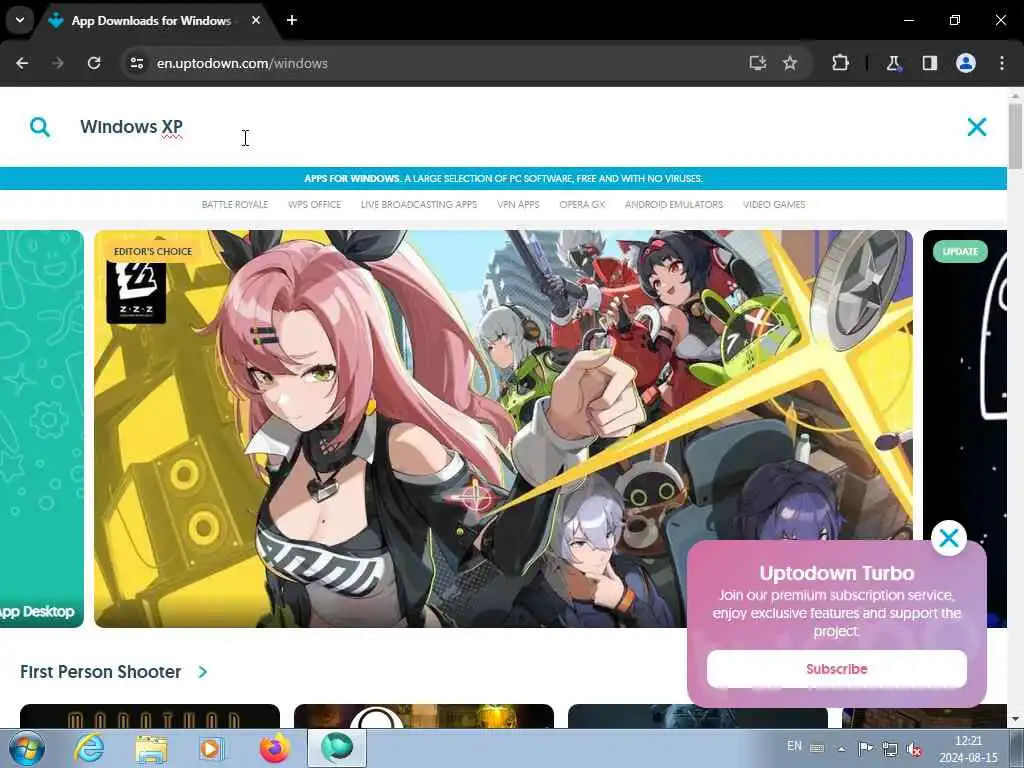This screenshot has height=768, width=1024.
Task: Close the Uptodown search bar
Action: pyautogui.click(x=976, y=127)
